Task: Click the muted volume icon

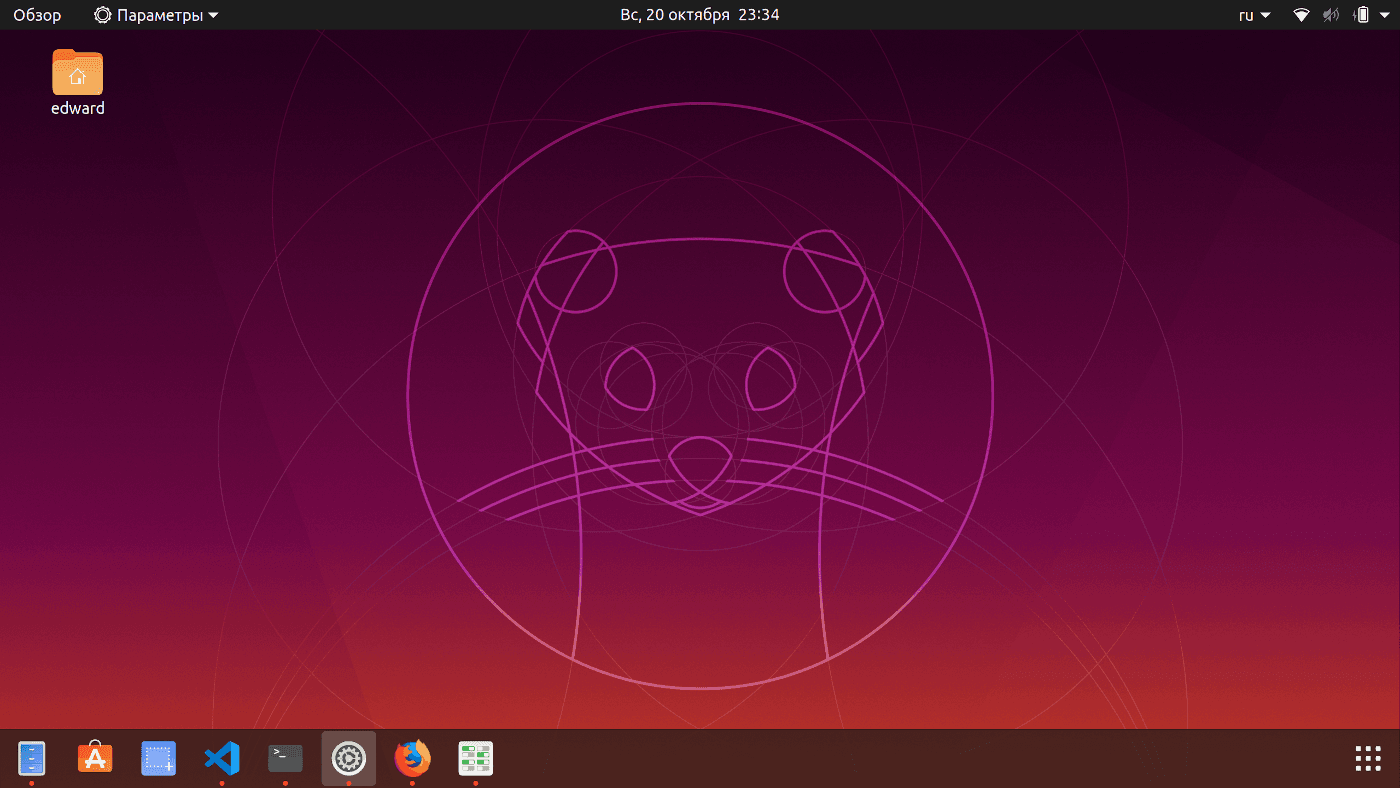Action: [1331, 15]
